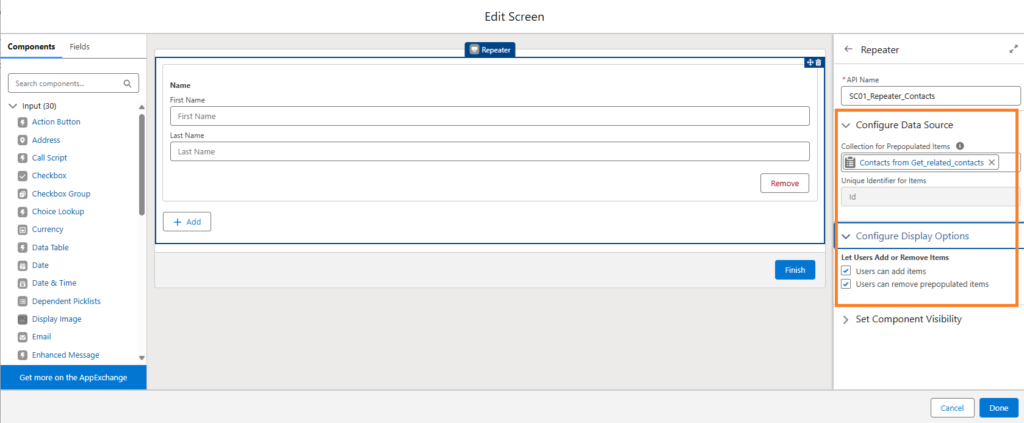Screen dimensions: 1024x423
Task: Collapse the Configure Data Source section
Action: pyautogui.click(x=846, y=125)
